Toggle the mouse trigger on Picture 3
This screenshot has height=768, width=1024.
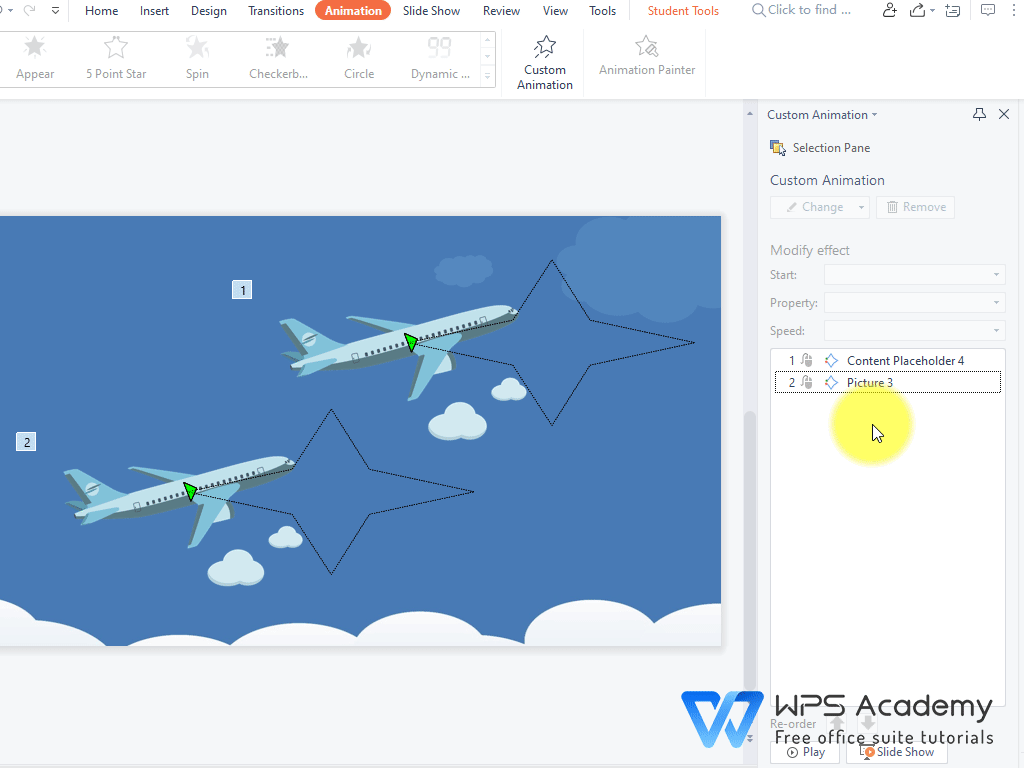[x=807, y=382]
